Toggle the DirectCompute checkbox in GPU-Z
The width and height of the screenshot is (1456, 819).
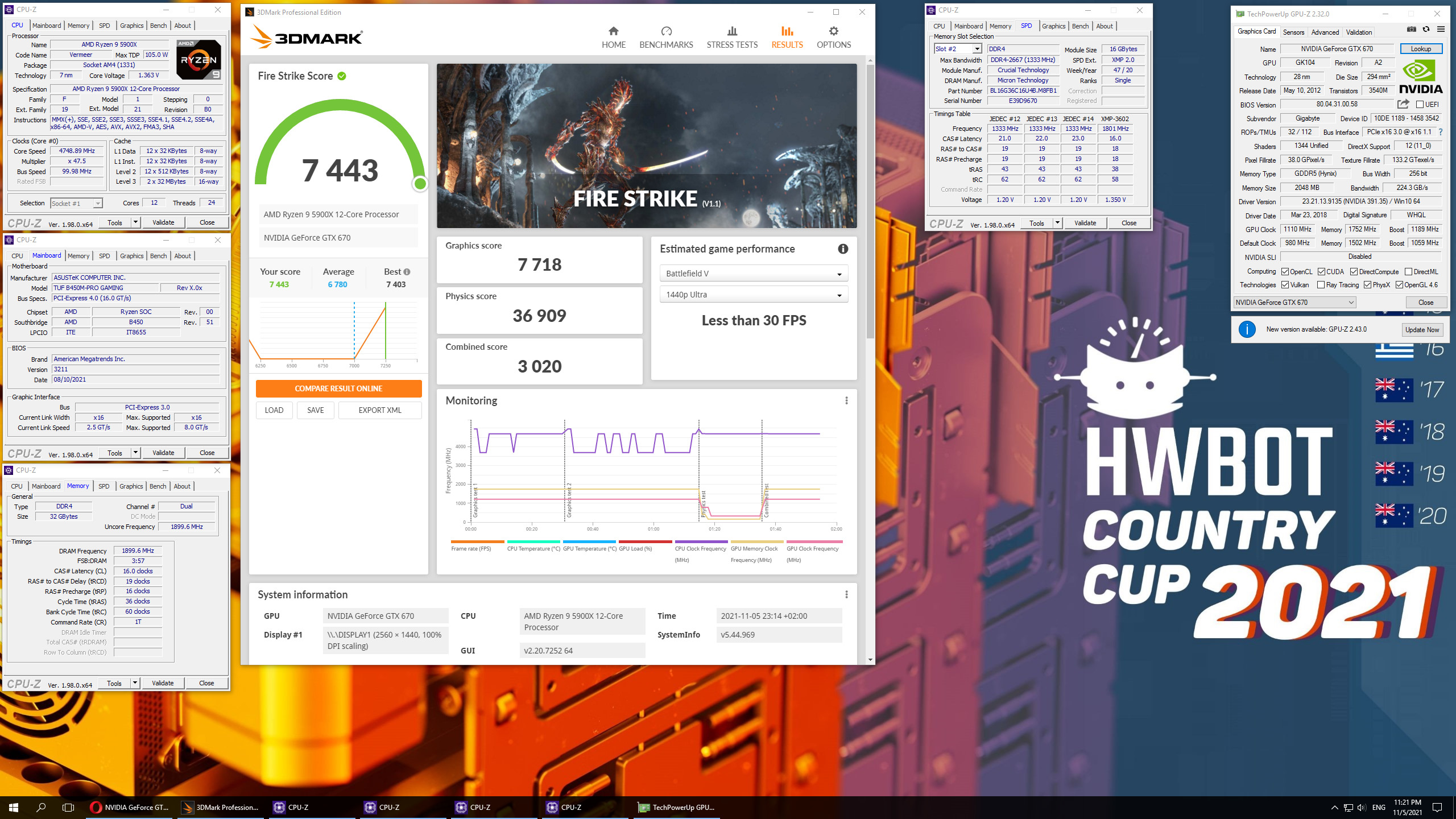pyautogui.click(x=1354, y=271)
